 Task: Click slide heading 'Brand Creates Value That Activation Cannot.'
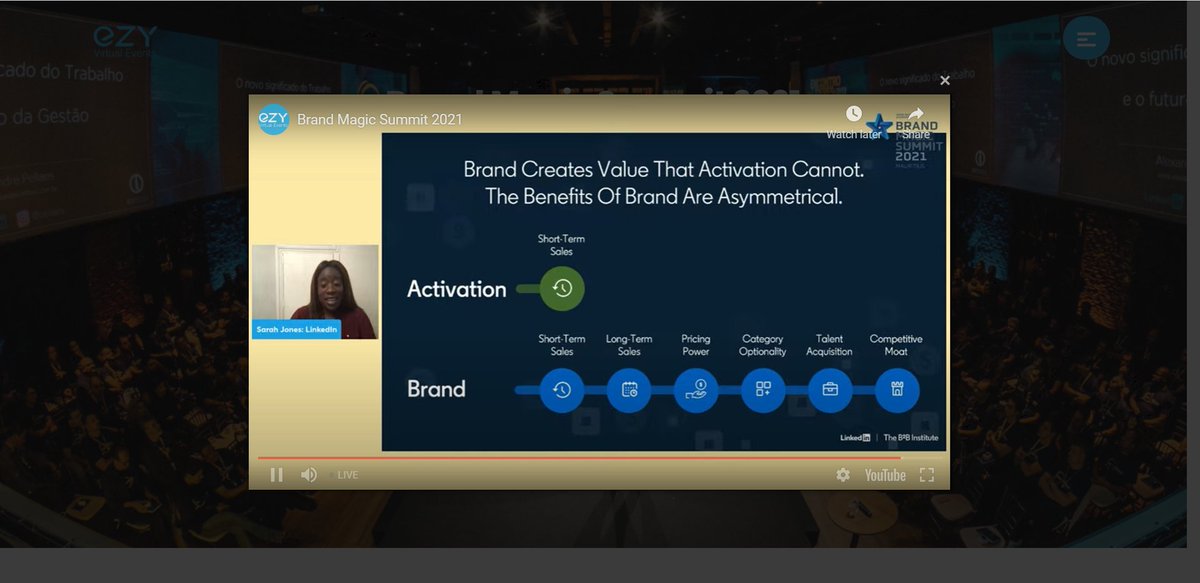point(664,170)
